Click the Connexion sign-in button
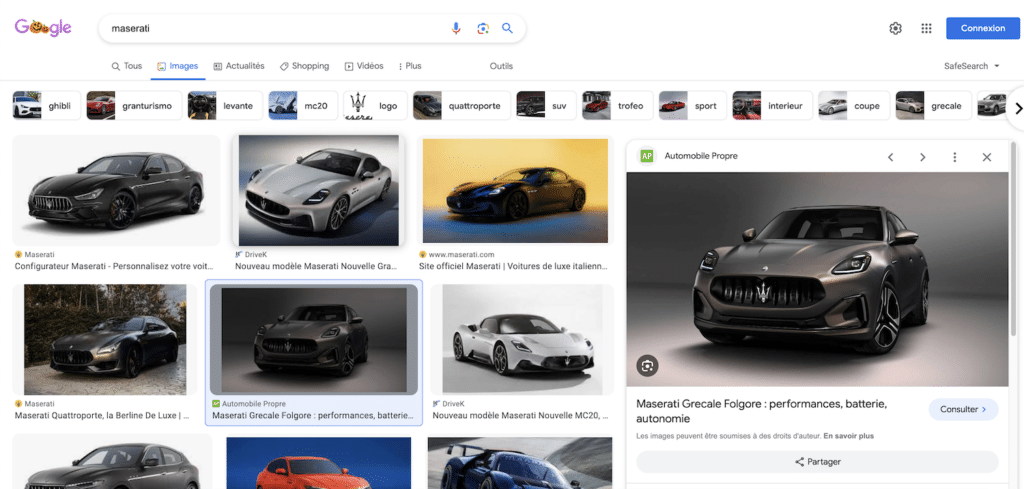 pos(983,28)
